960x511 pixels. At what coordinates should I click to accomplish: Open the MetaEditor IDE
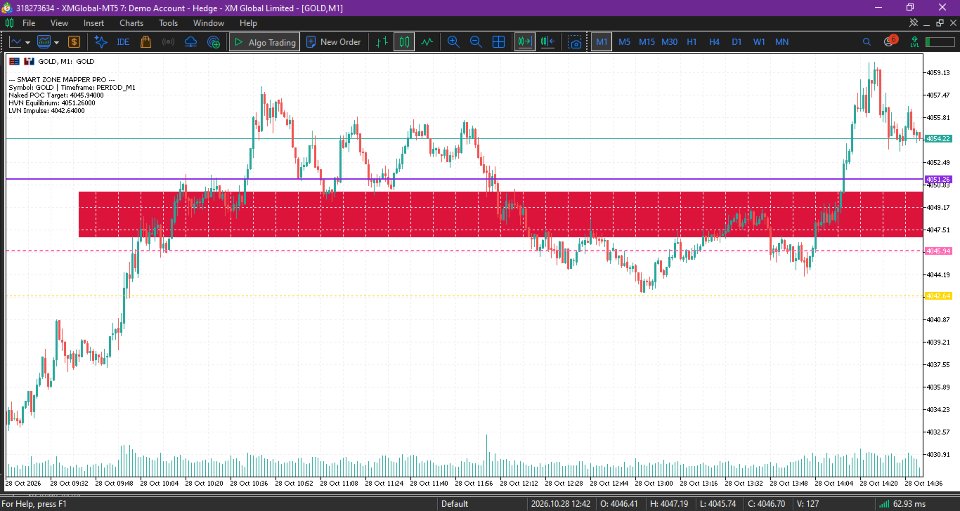pos(123,42)
